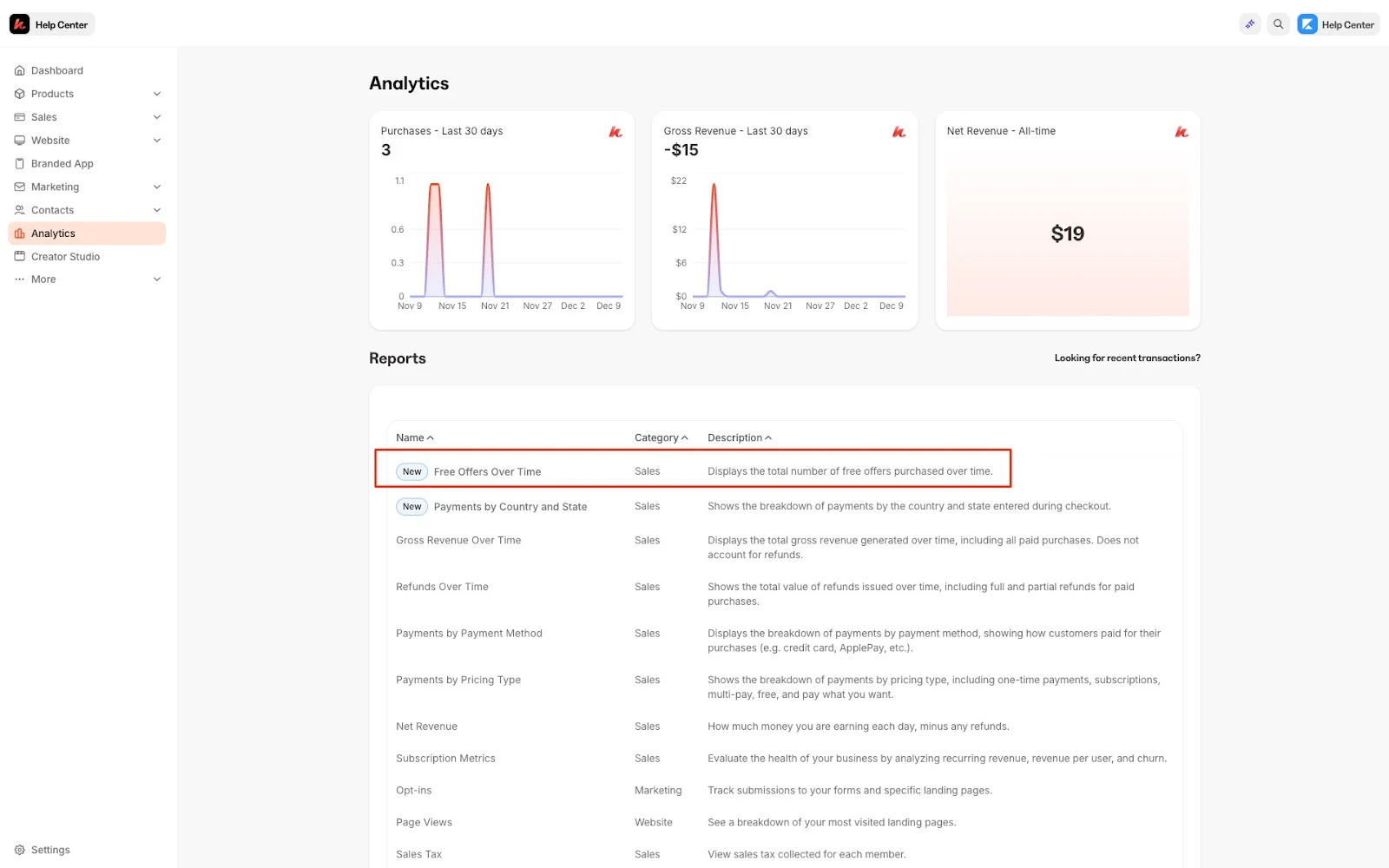Screen dimensions: 1389x868
Task: Expand the More menu chevron
Action: (x=157, y=279)
